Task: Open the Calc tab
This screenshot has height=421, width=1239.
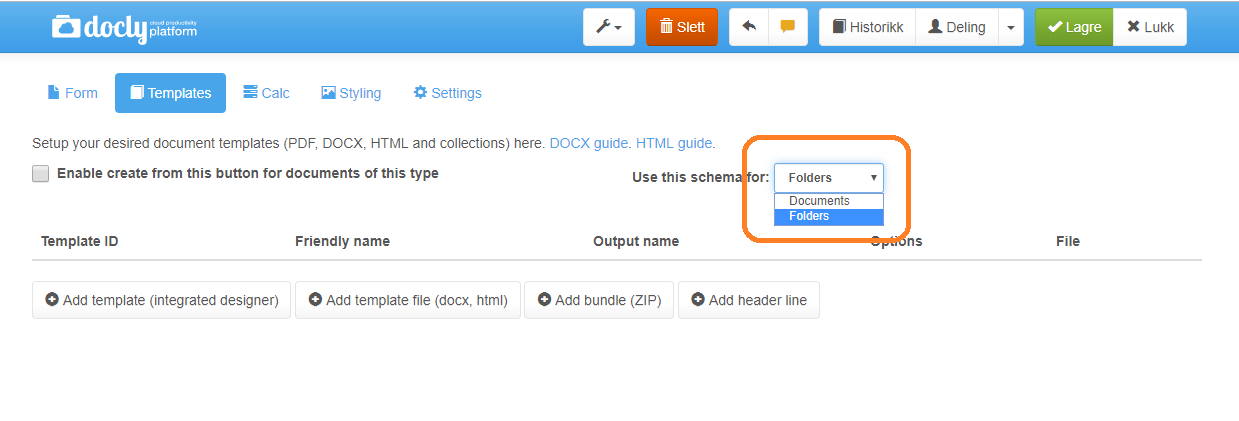Action: tap(266, 93)
